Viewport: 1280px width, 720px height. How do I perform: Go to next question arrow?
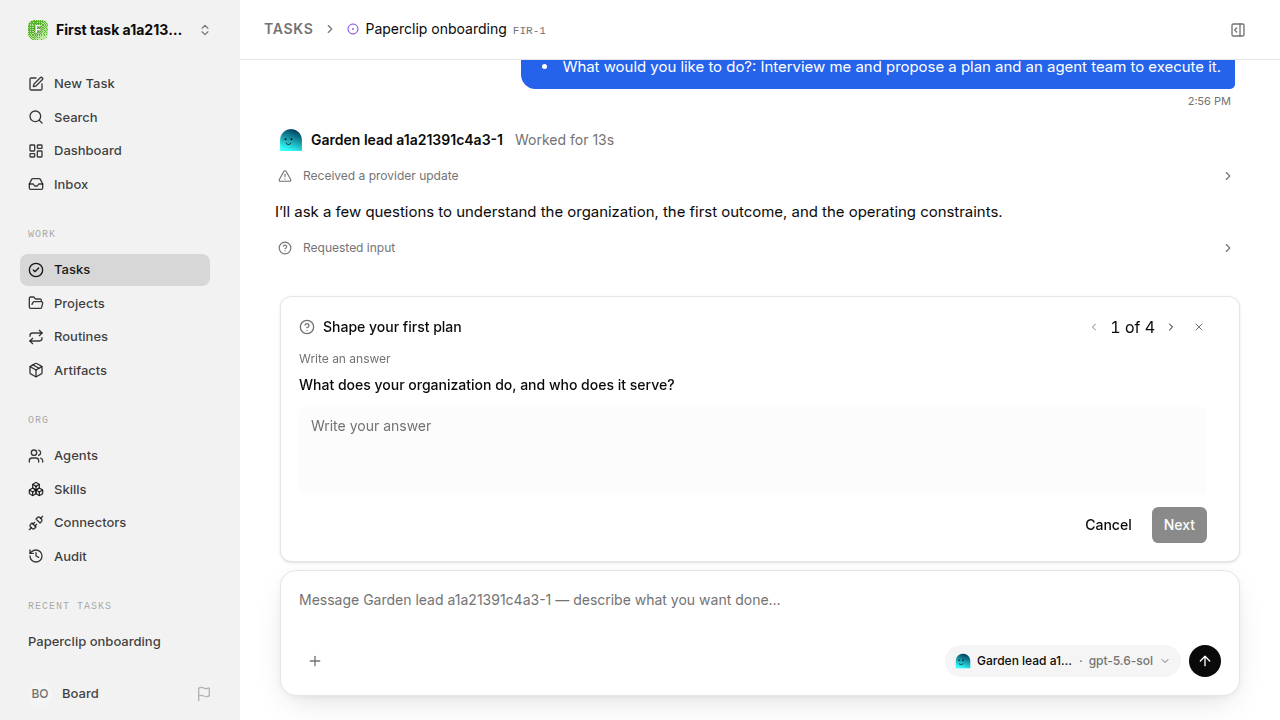pyautogui.click(x=1171, y=327)
